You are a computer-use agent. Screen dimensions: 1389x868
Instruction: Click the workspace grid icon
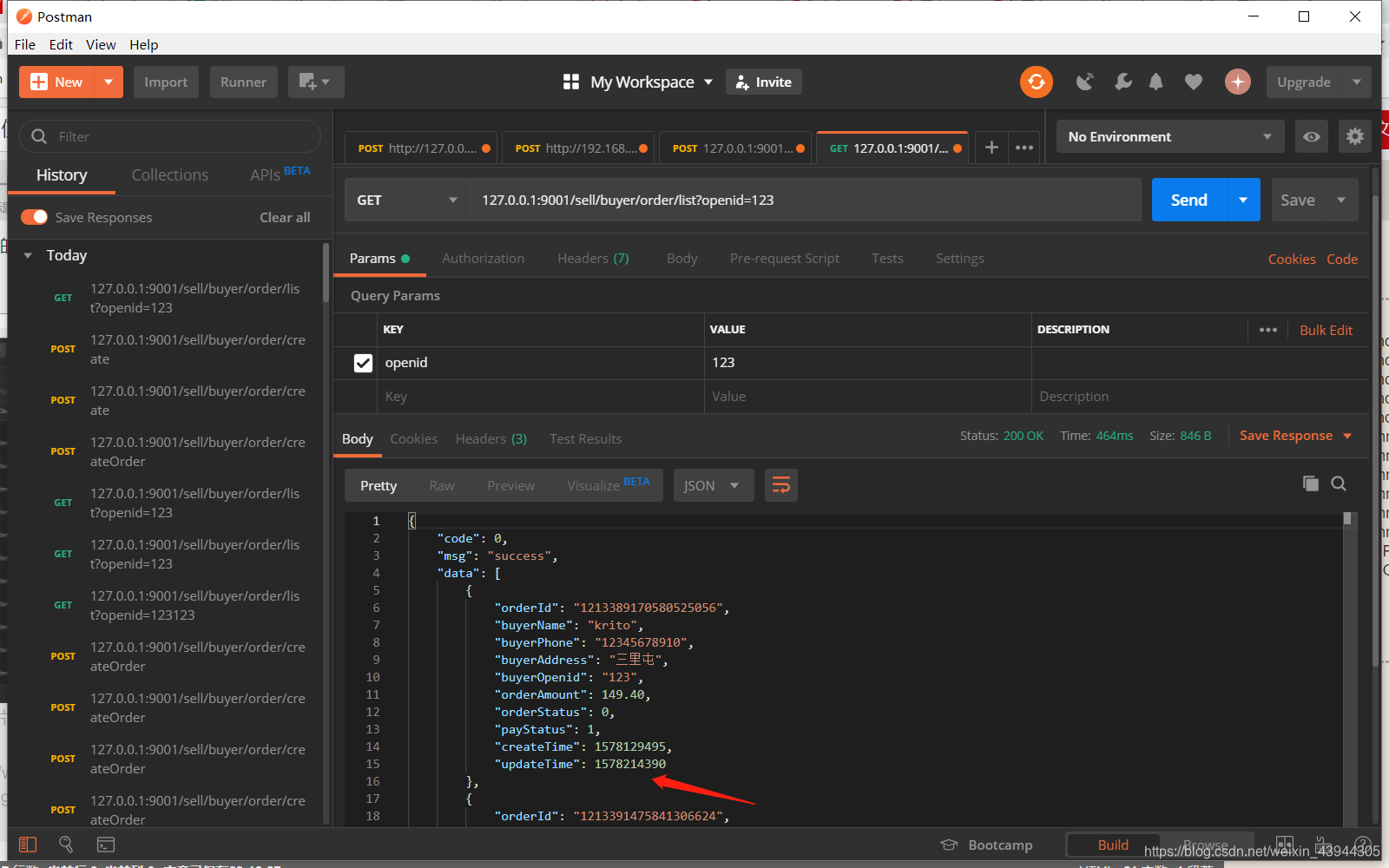571,82
